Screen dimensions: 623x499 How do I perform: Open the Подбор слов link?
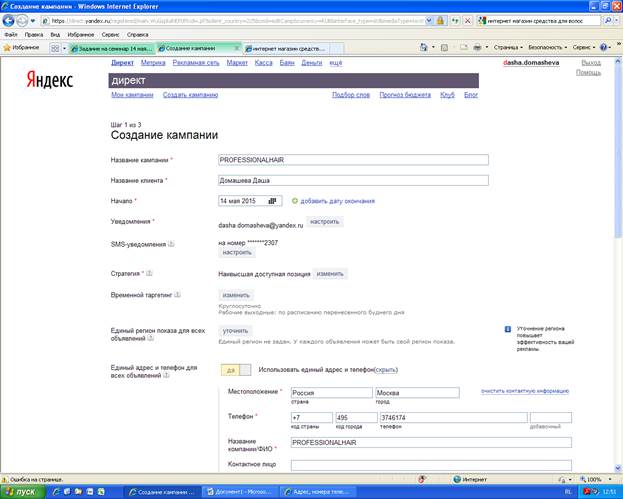coord(351,95)
